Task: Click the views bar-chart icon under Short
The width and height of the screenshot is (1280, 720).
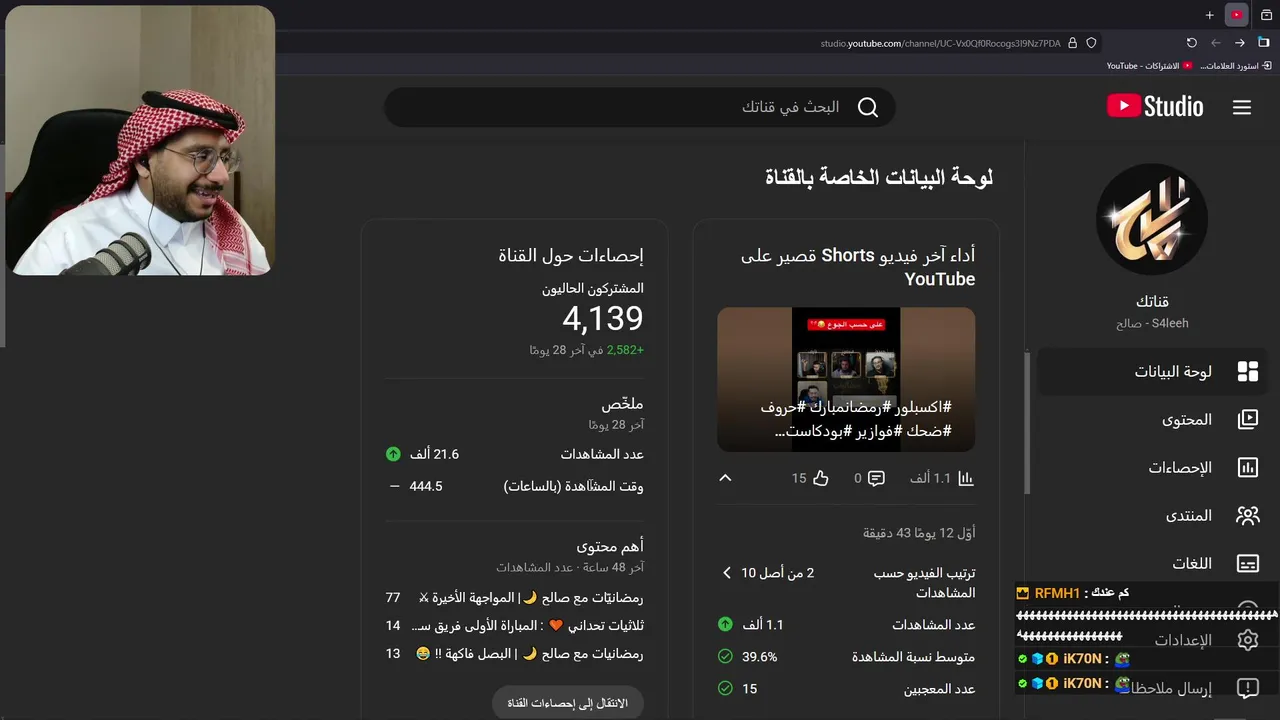Action: click(x=966, y=479)
